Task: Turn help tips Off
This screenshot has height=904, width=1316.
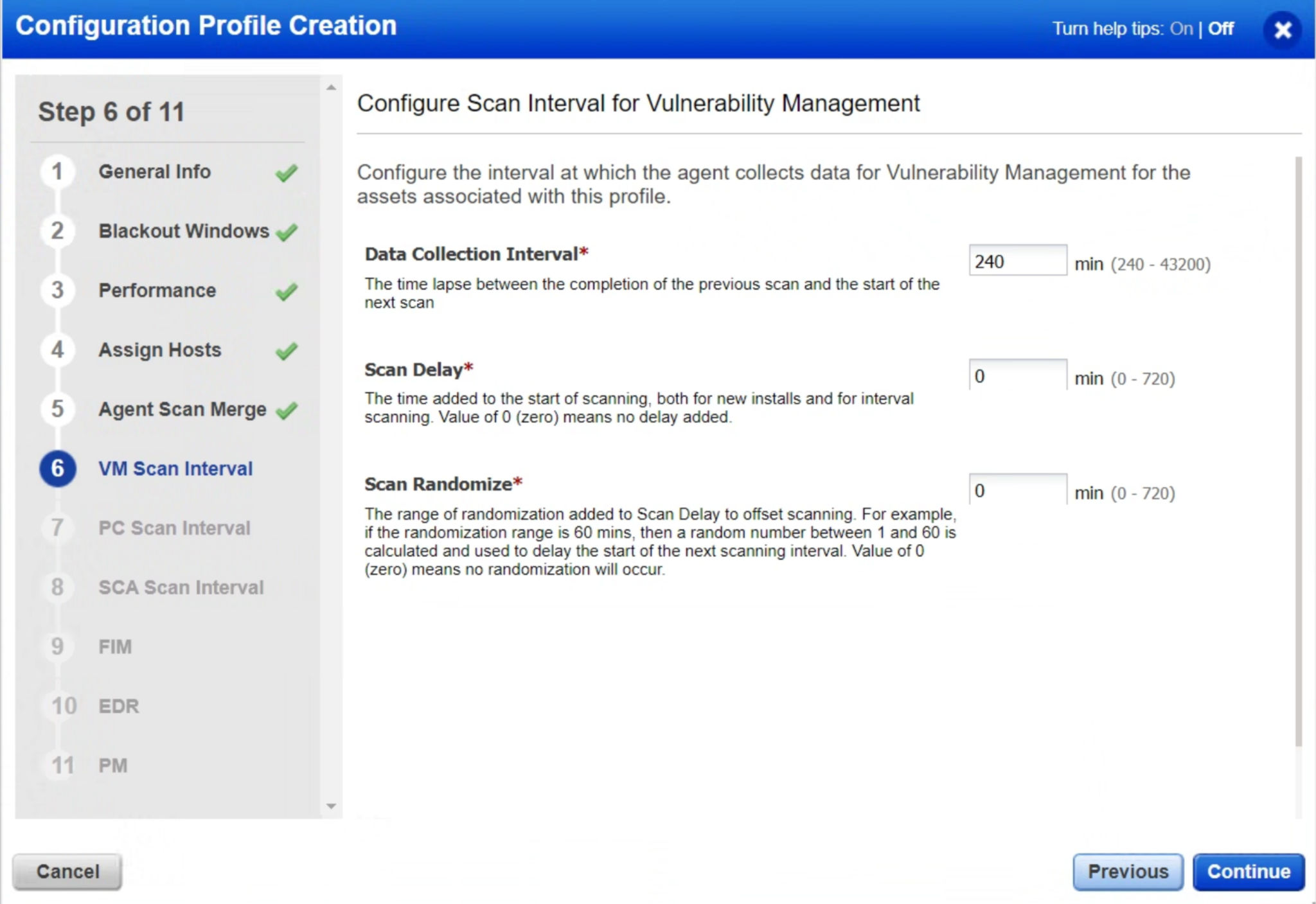Action: click(x=1218, y=29)
